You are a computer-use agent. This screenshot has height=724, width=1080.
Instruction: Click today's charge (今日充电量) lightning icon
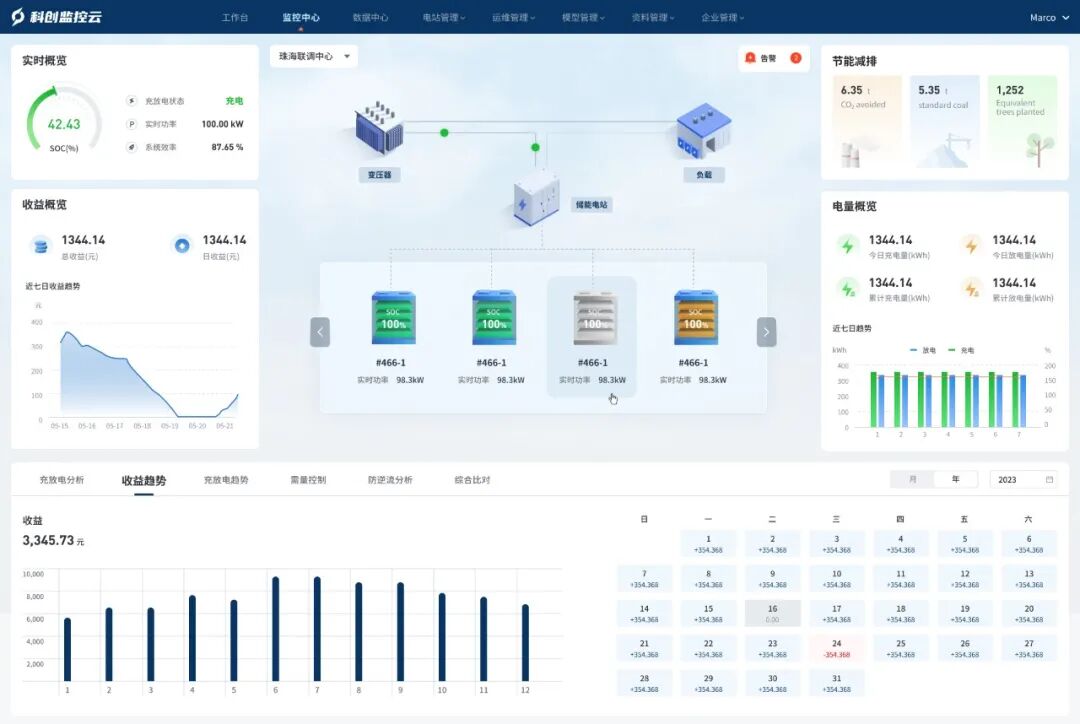tap(848, 245)
